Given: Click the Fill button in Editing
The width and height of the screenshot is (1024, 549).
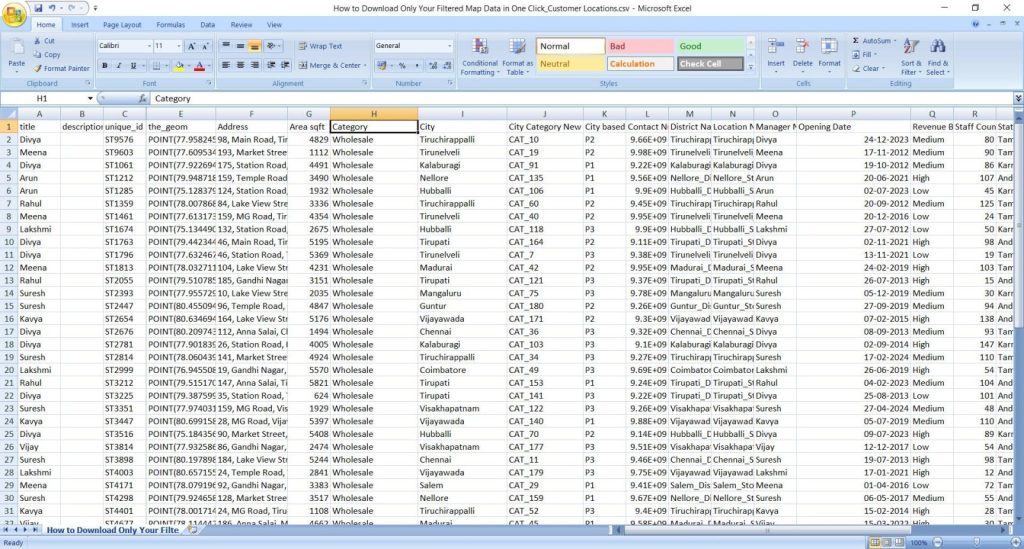Looking at the screenshot, I should point(865,55).
